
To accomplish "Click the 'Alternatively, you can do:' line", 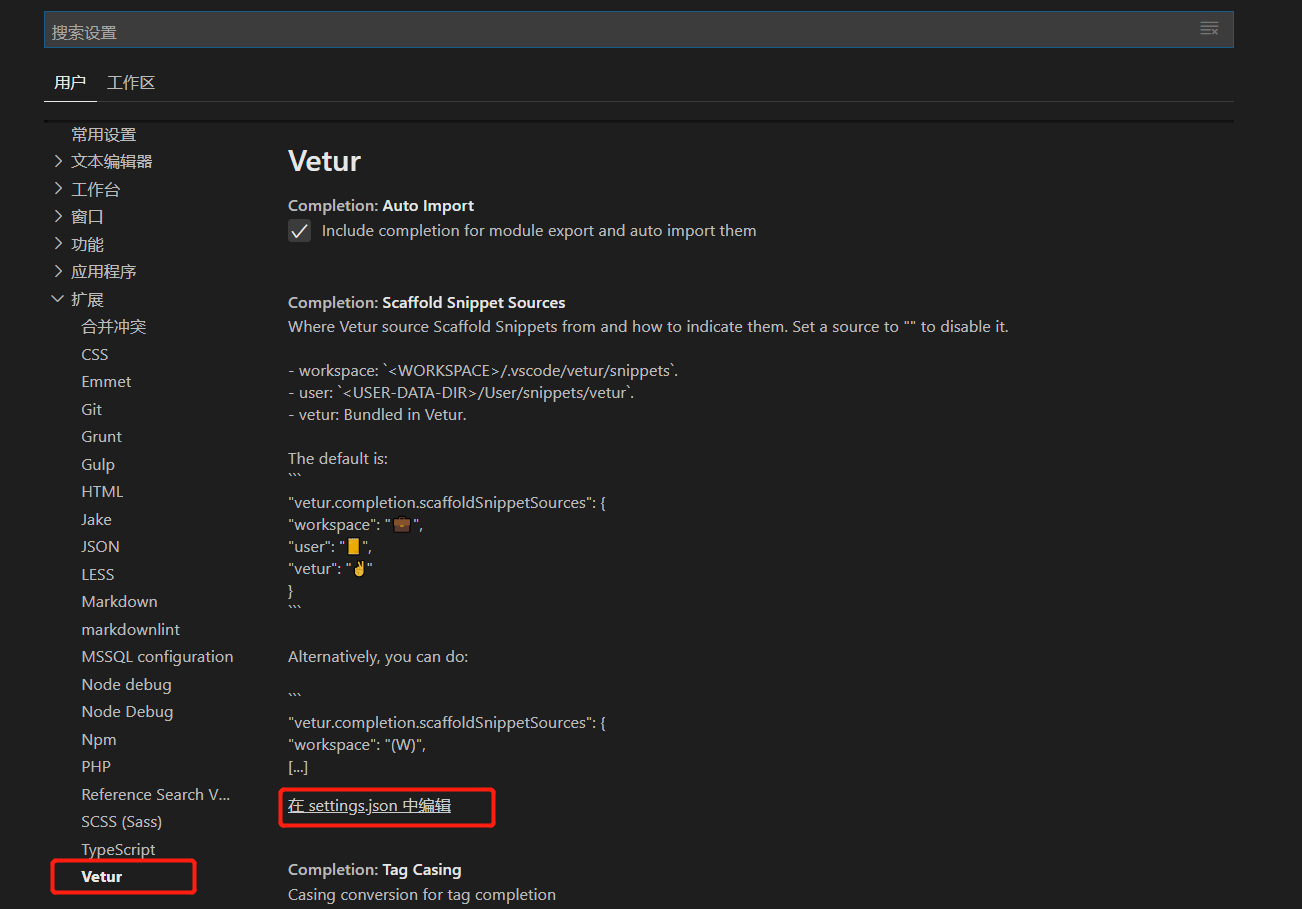I will (x=378, y=657).
